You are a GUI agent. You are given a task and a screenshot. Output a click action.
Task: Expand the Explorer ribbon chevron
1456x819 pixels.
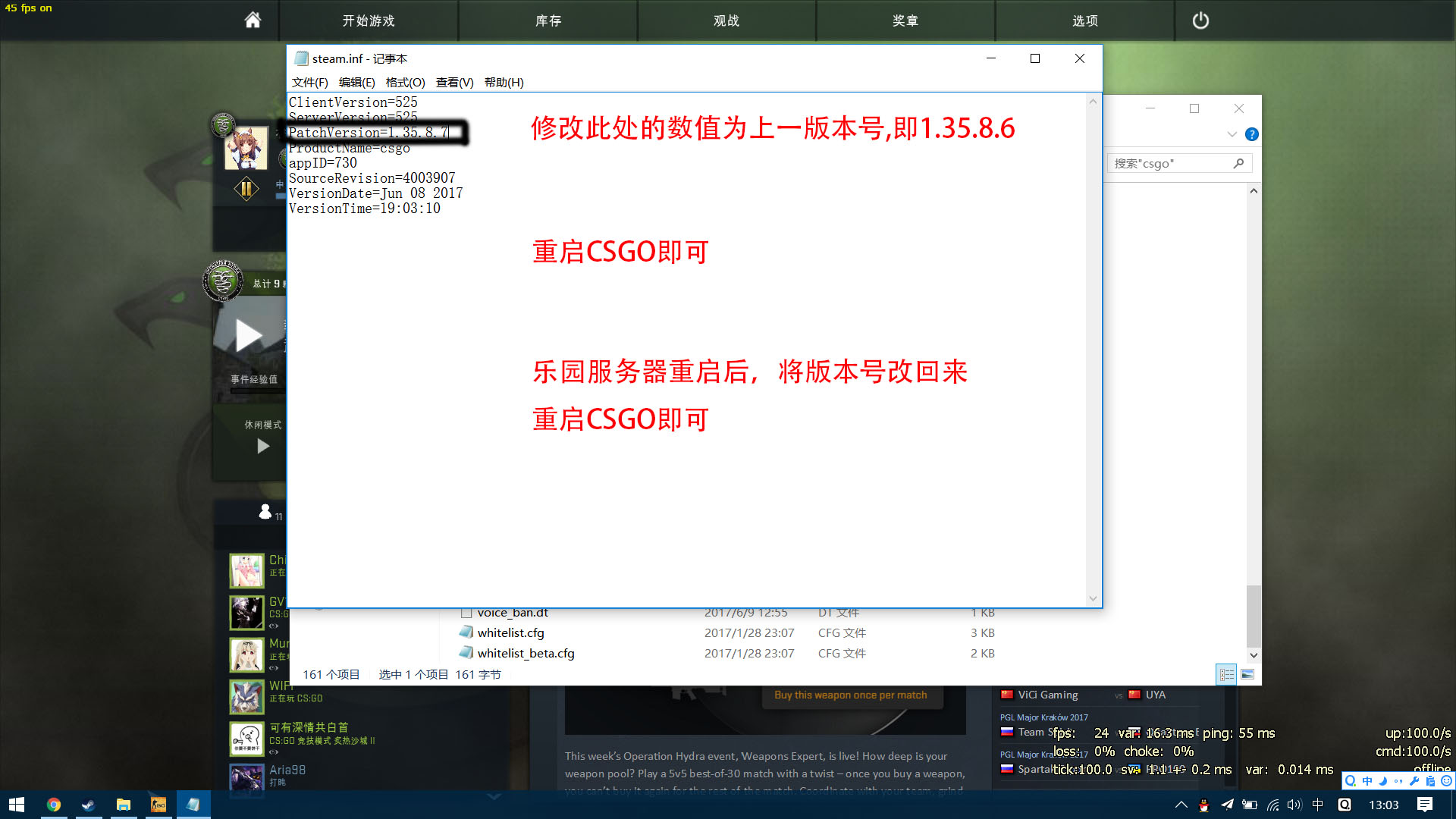pos(1232,134)
